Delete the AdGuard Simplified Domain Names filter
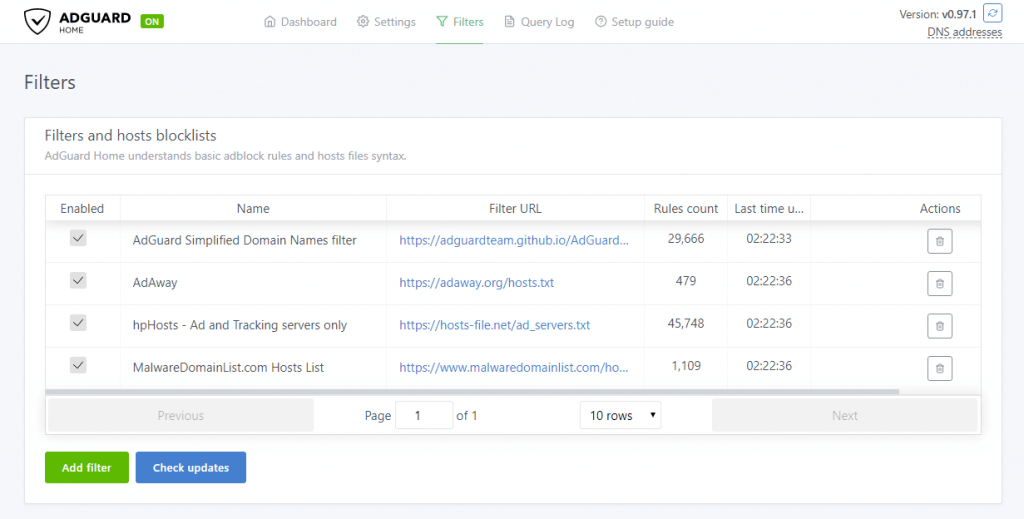 coord(940,242)
